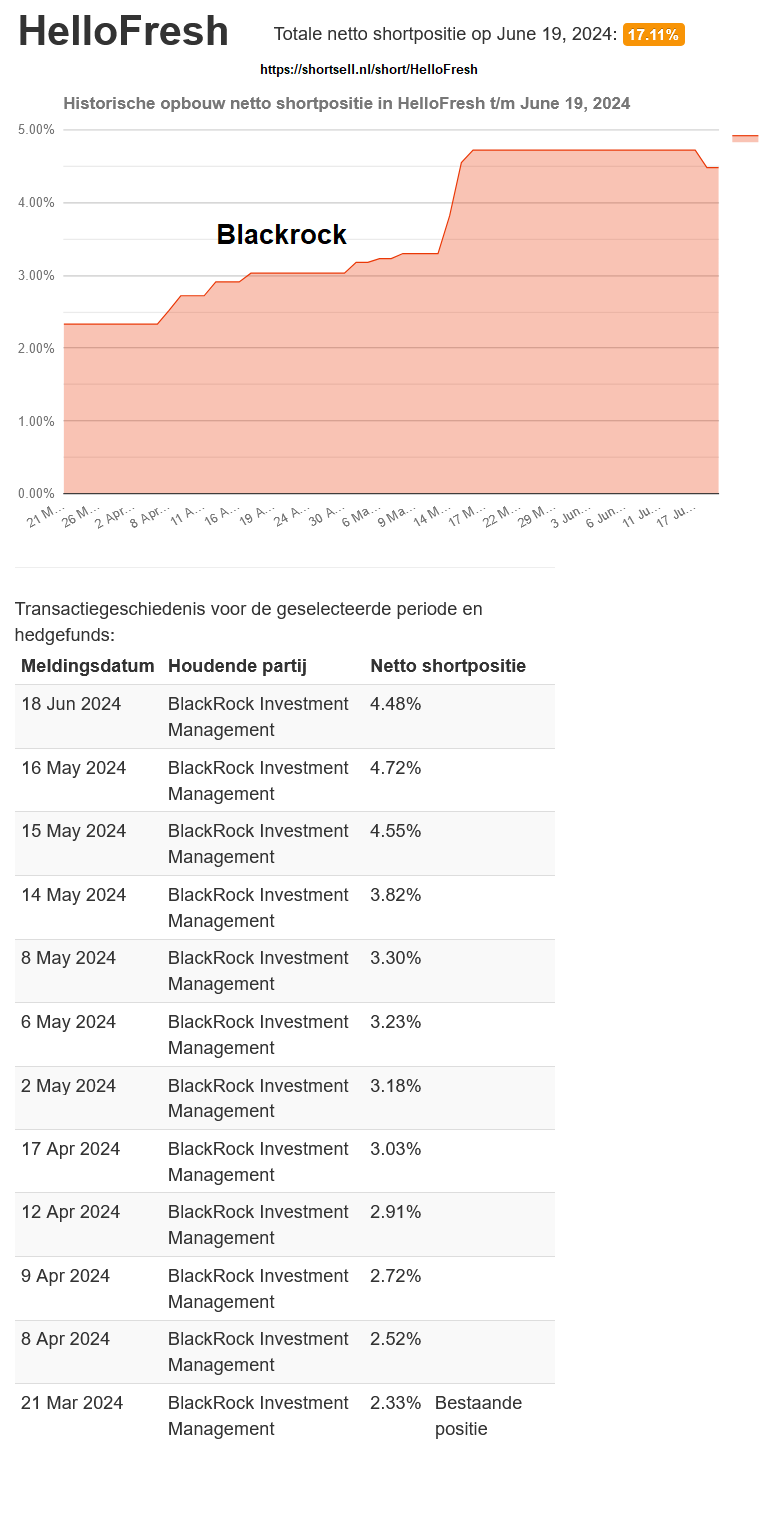Click the 15 May 2024 date cell
764x1519 pixels.
point(74,831)
